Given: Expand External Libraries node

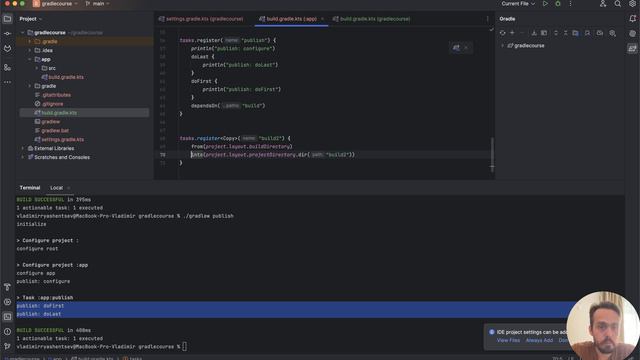Looking at the screenshot, I should pyautogui.click(x=23, y=148).
